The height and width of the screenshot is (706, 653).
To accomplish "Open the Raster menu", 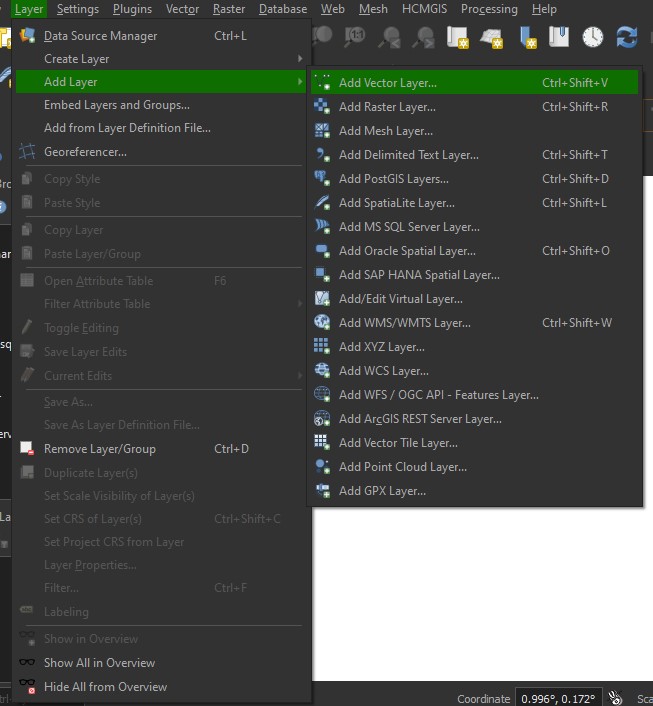I will (229, 9).
